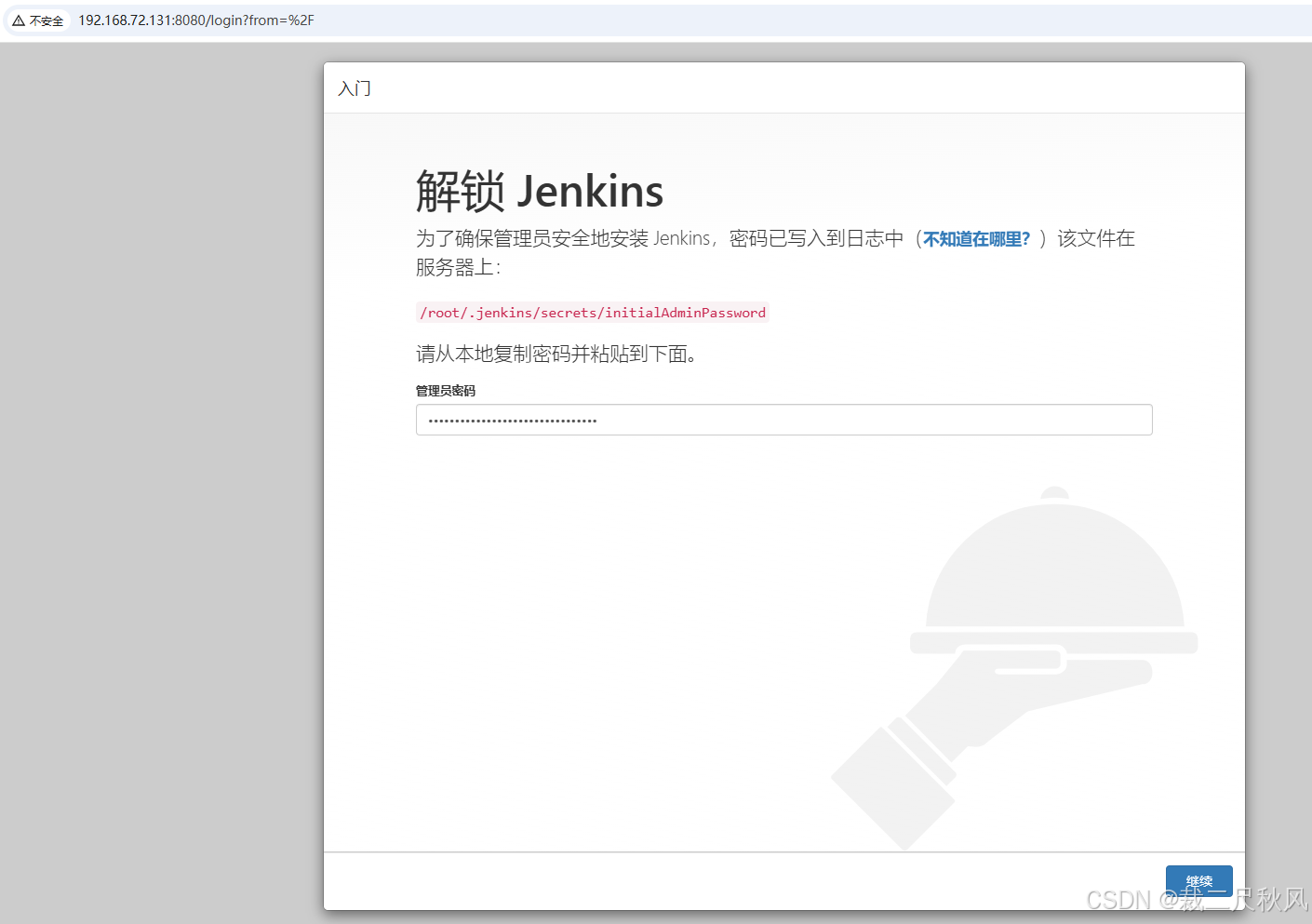Select the browser address bar URL
This screenshot has height=924, width=1312.
click(x=196, y=20)
